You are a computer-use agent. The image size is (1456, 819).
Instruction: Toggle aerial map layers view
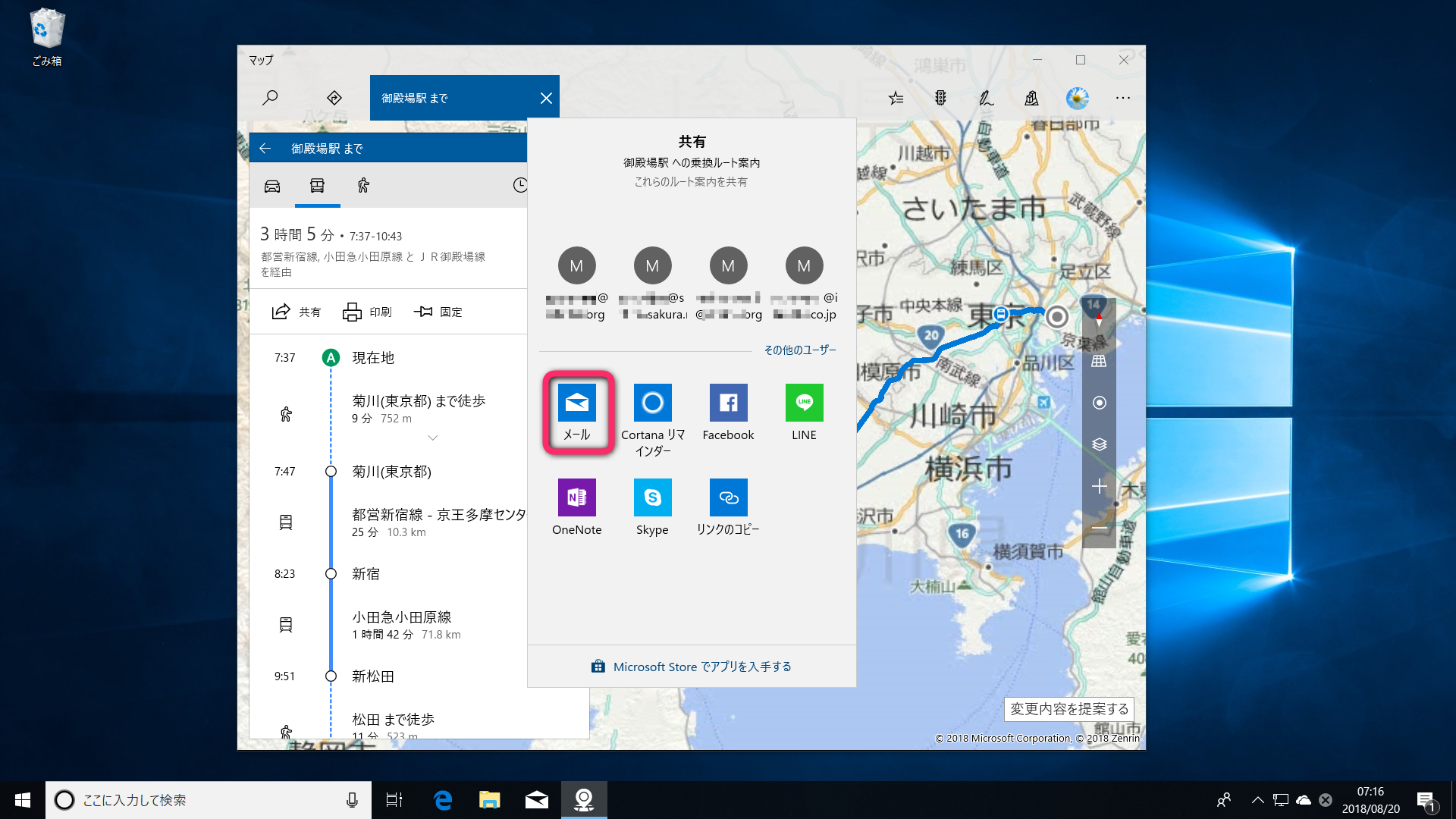click(x=1099, y=444)
